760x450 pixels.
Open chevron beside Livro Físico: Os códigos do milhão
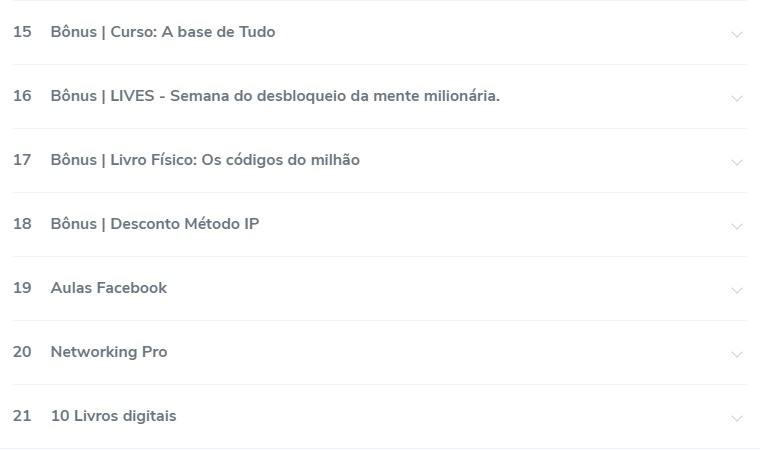737,162
